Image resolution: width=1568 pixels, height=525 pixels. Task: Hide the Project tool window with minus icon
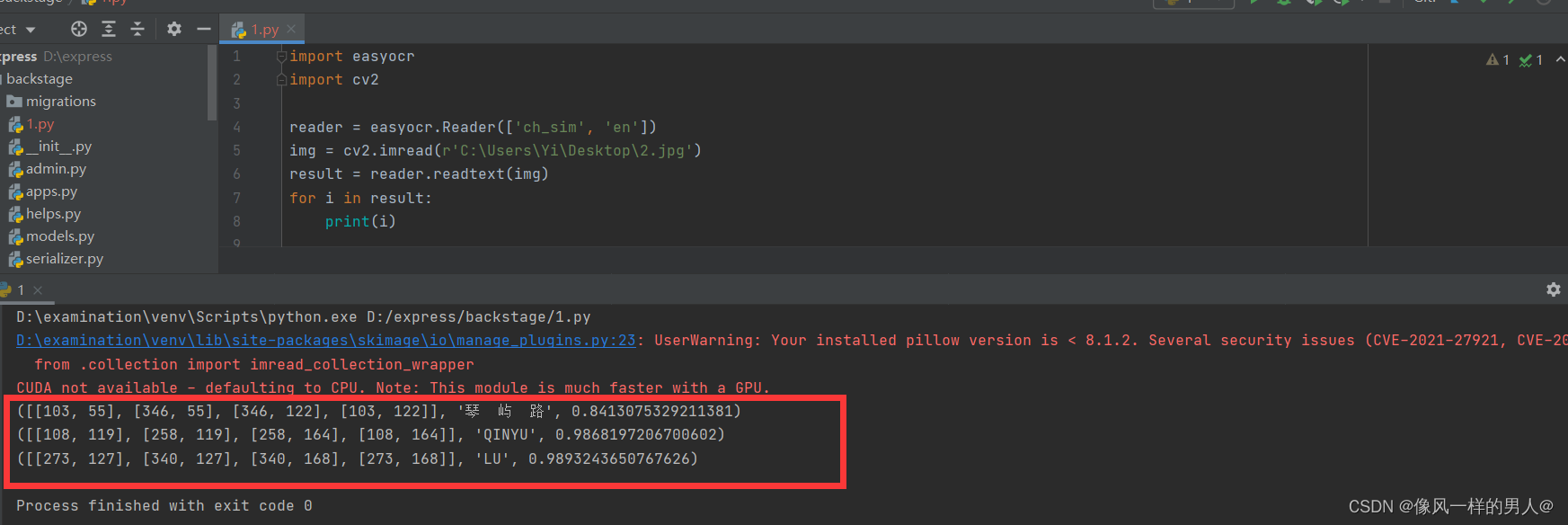[204, 29]
